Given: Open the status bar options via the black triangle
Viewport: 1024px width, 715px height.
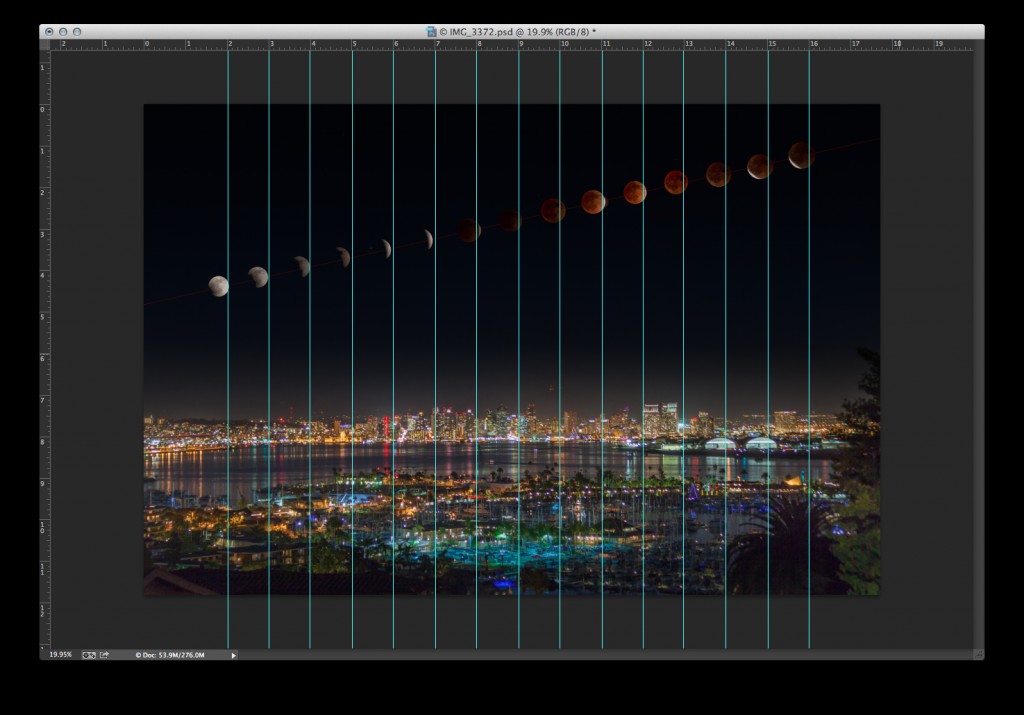Looking at the screenshot, I should point(233,655).
